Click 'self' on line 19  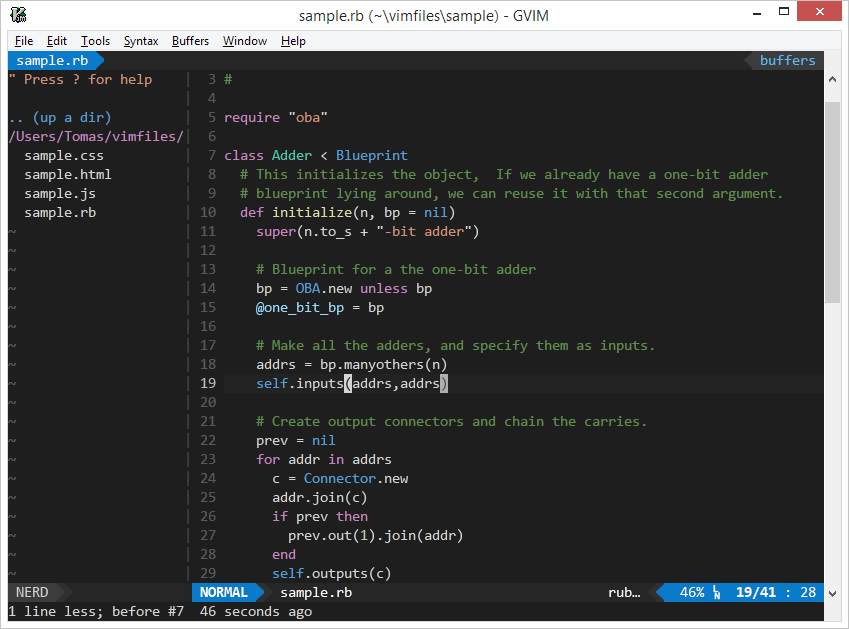272,384
